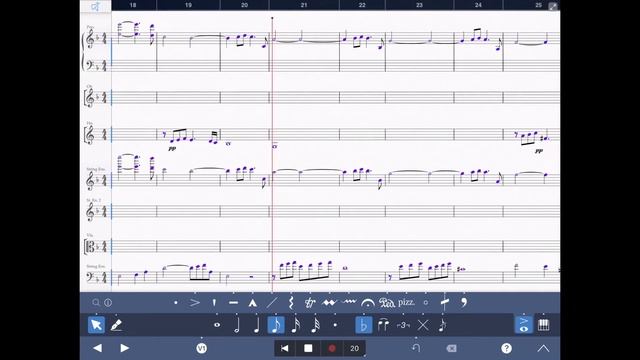Select the X notehead option
Viewport: 640px width, 360px height.
pyautogui.click(x=423, y=325)
